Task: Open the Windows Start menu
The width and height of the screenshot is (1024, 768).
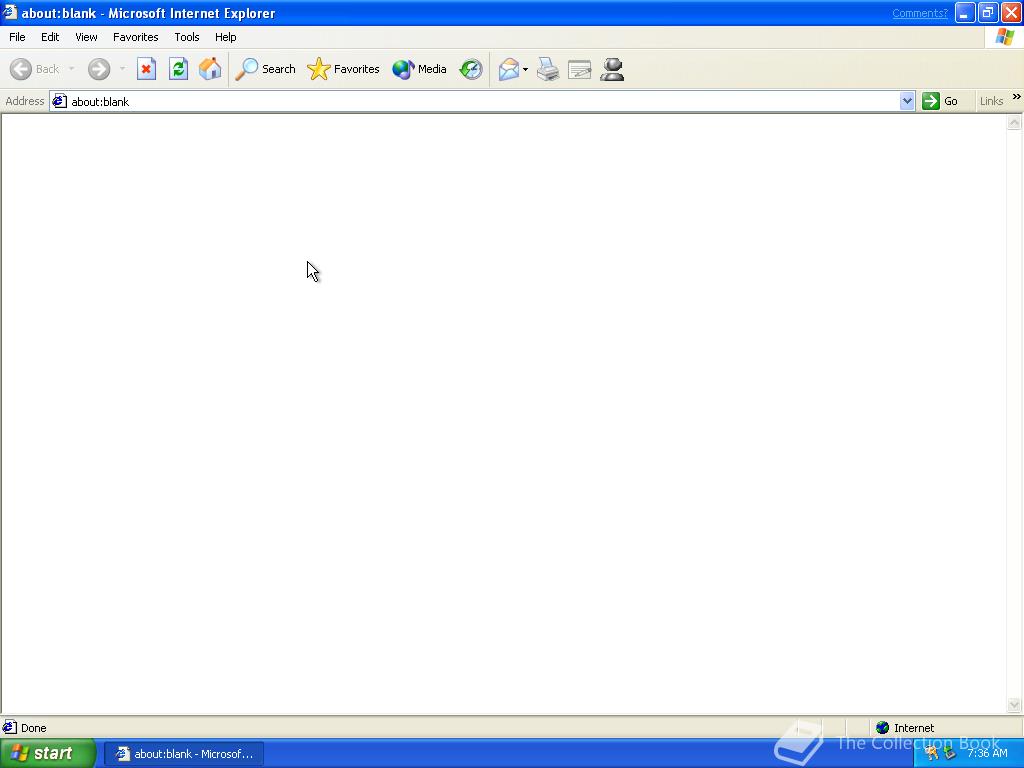Action: [47, 754]
